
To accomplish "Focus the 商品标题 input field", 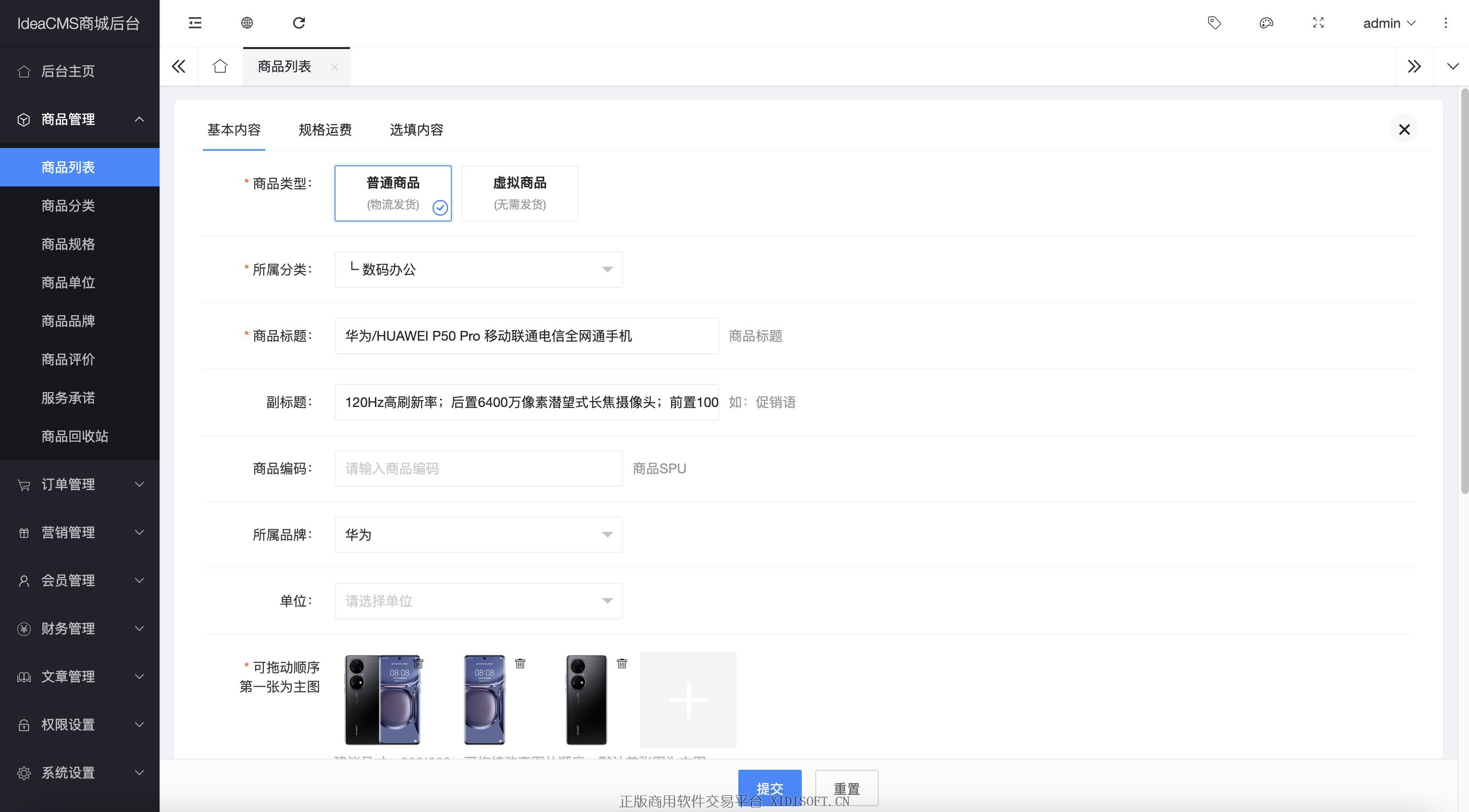I will pyautogui.click(x=526, y=336).
